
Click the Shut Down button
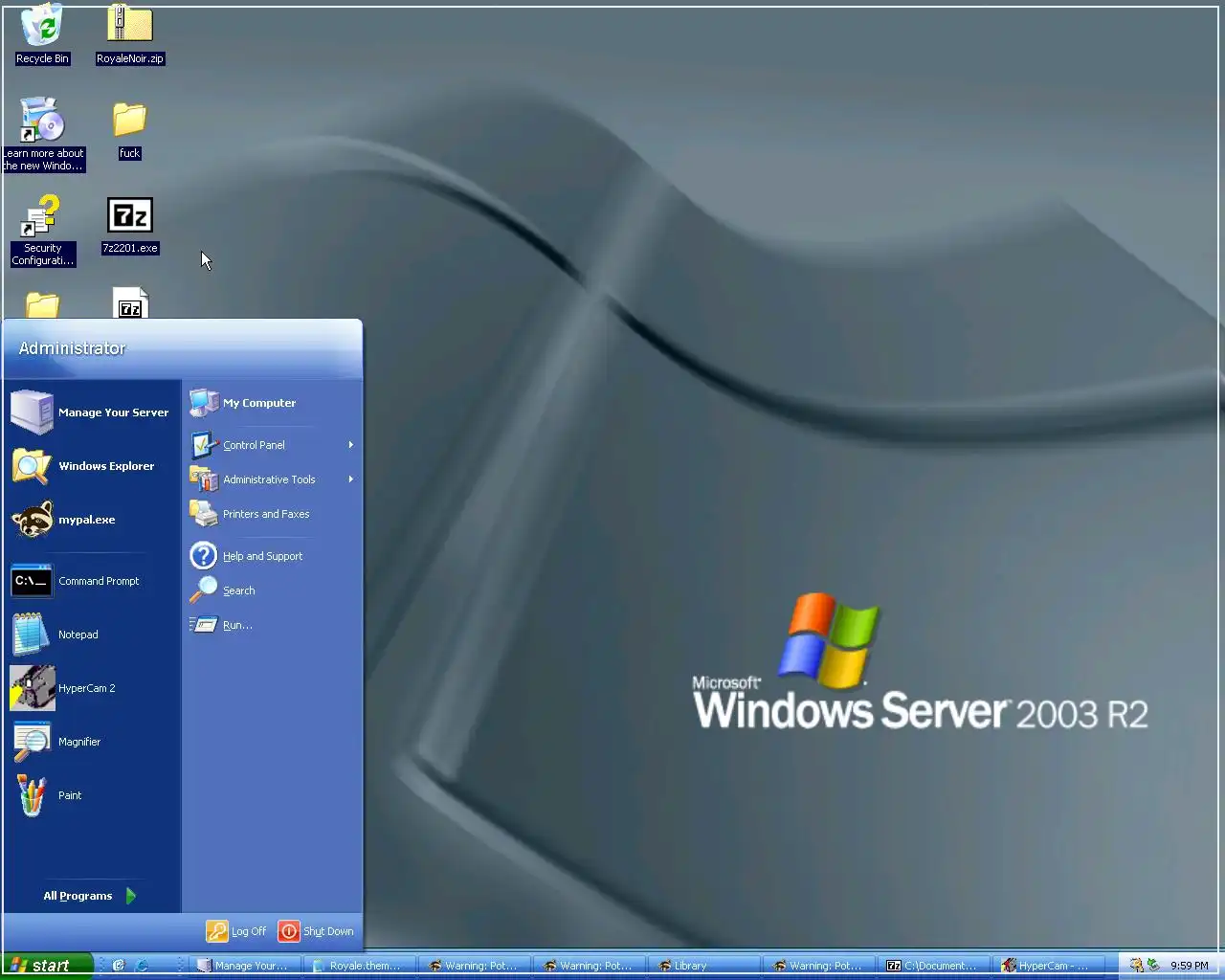click(316, 931)
